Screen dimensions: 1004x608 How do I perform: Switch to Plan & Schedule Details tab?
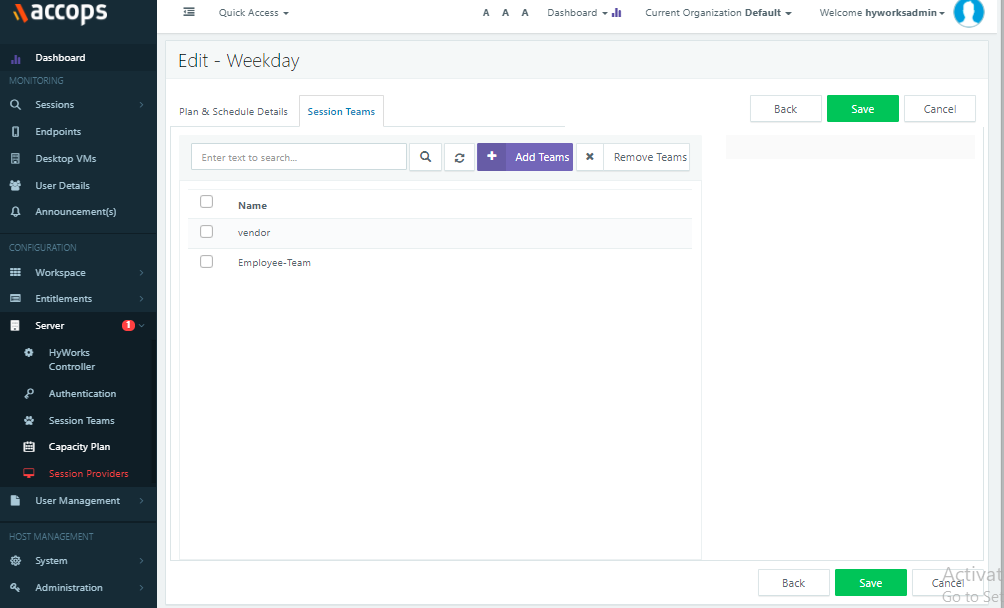233,112
